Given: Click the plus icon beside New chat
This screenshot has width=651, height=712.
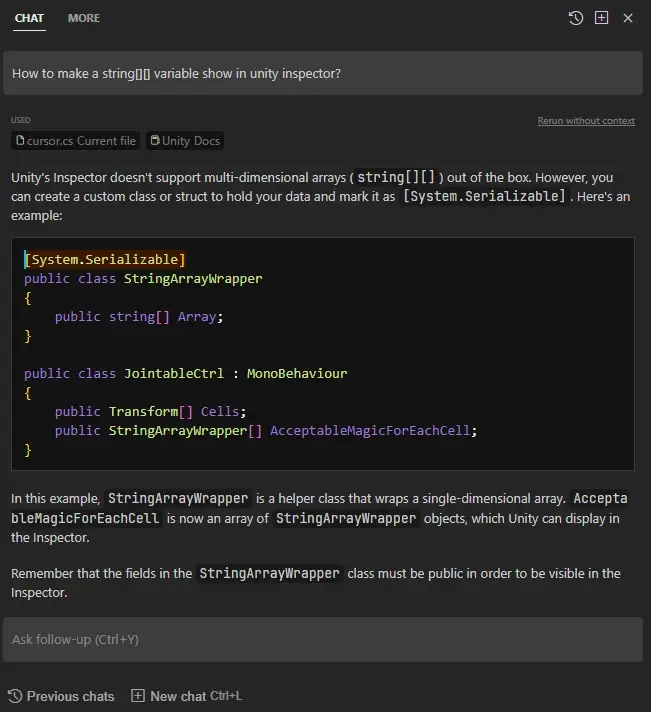Looking at the screenshot, I should click(138, 696).
